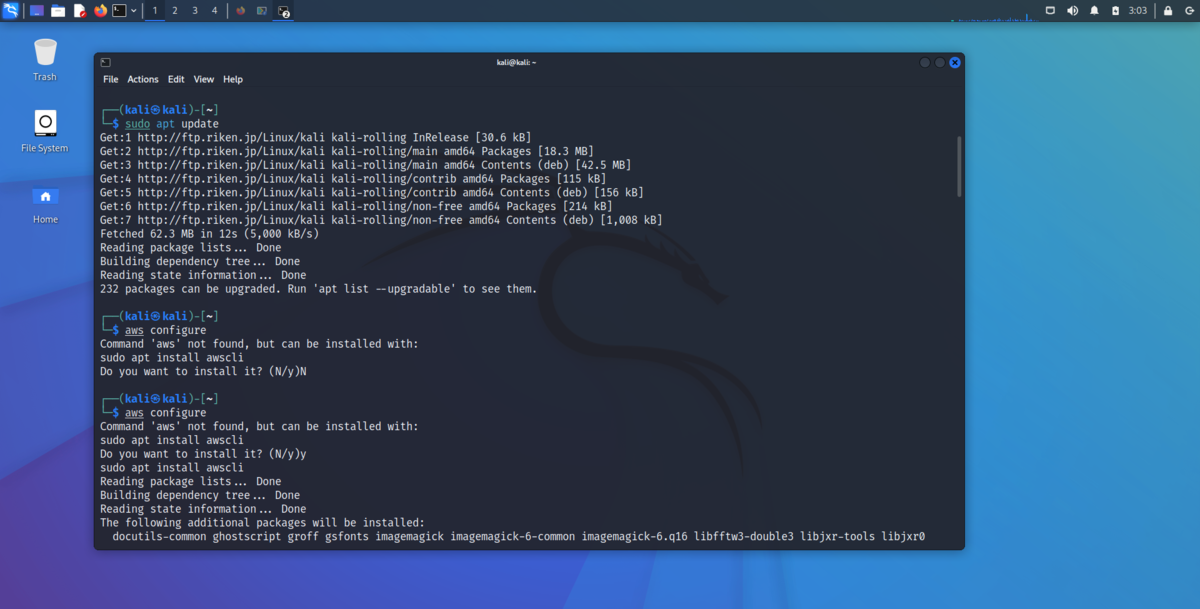Click the 'sudo apt update' command text

point(172,124)
